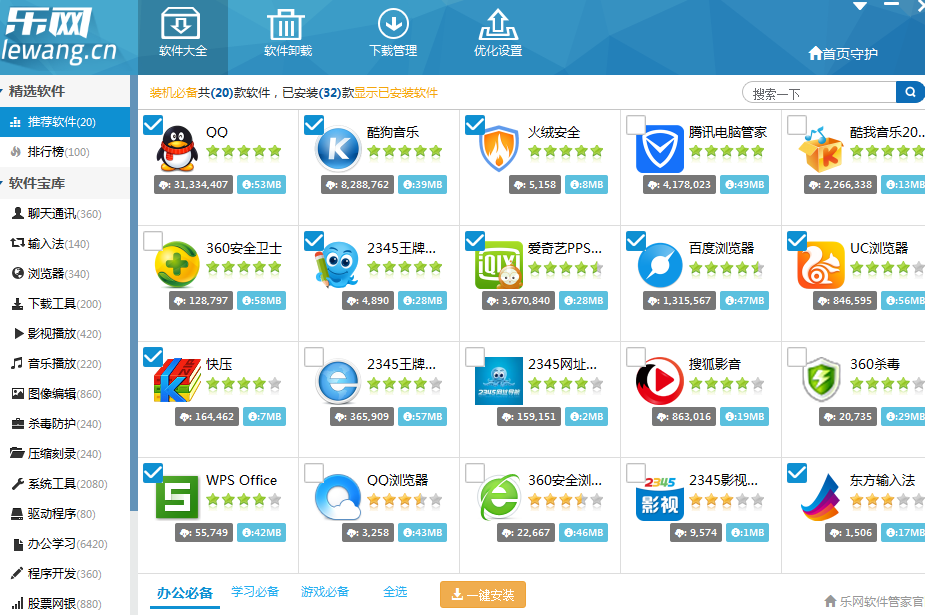The width and height of the screenshot is (925, 615).
Task: Switch to the 学习必备 tab
Action: click(x=255, y=591)
